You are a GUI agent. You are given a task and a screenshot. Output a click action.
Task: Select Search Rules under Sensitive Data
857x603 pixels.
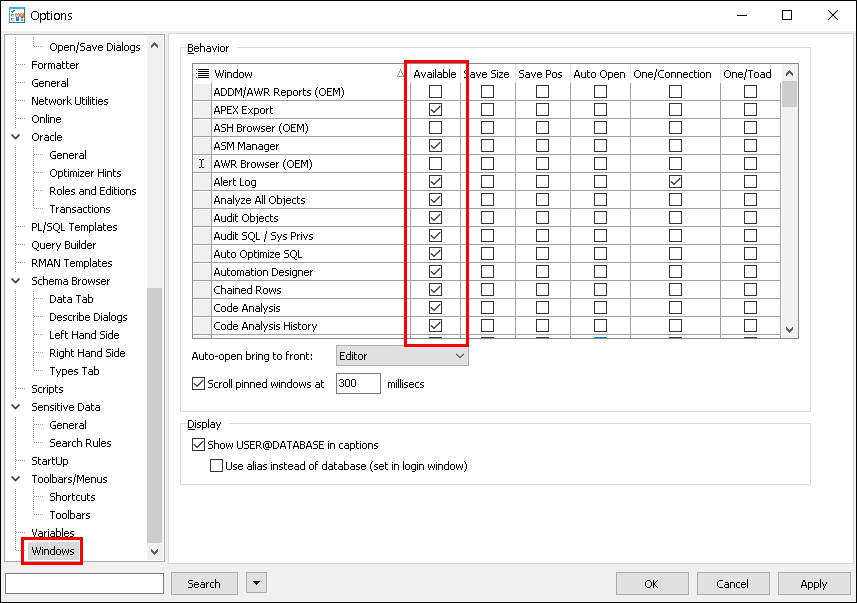tap(80, 443)
